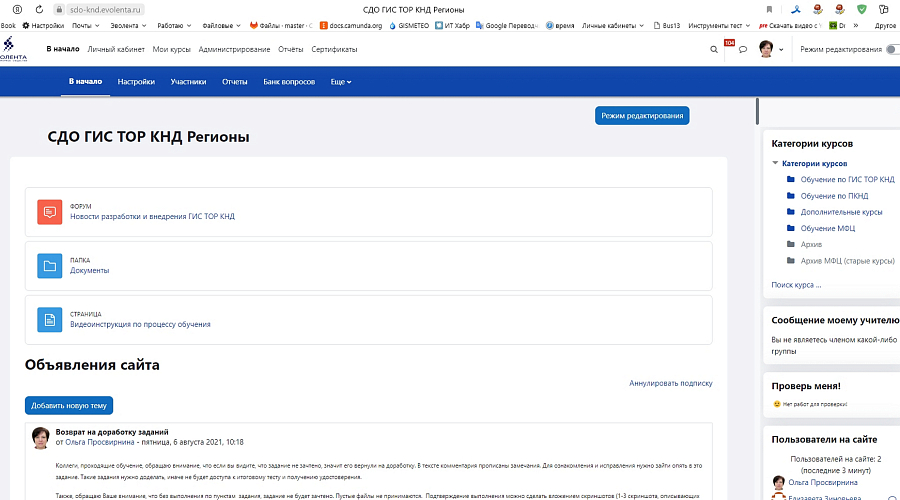Click the address bar sdo-knd.evolenta.ru
This screenshot has height=500, width=900.
coord(105,10)
